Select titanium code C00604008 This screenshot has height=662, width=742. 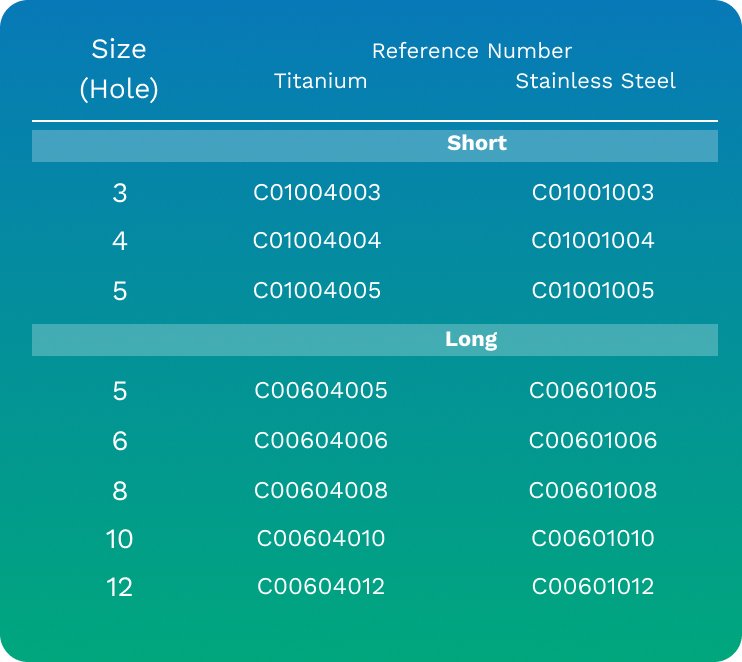coord(321,490)
